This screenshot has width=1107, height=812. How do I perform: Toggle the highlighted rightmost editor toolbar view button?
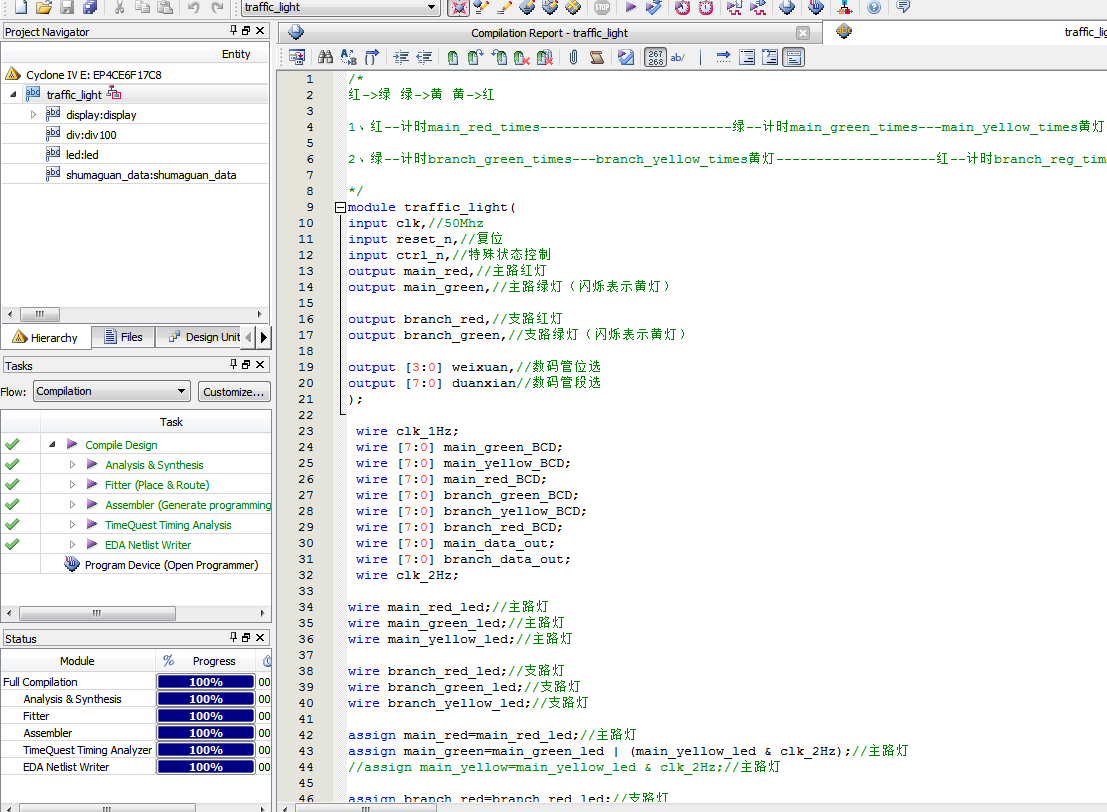point(794,57)
